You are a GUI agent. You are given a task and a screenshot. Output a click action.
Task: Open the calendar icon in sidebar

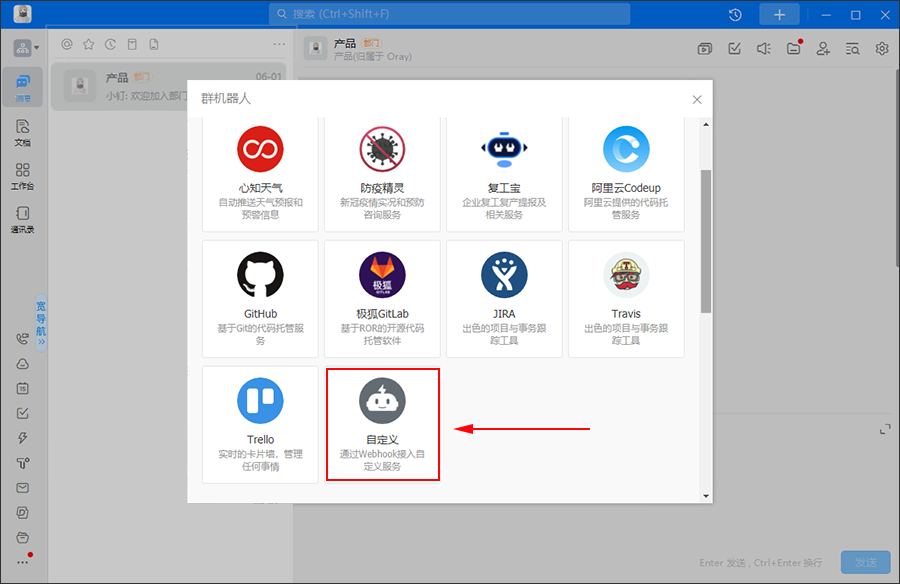pos(22,389)
